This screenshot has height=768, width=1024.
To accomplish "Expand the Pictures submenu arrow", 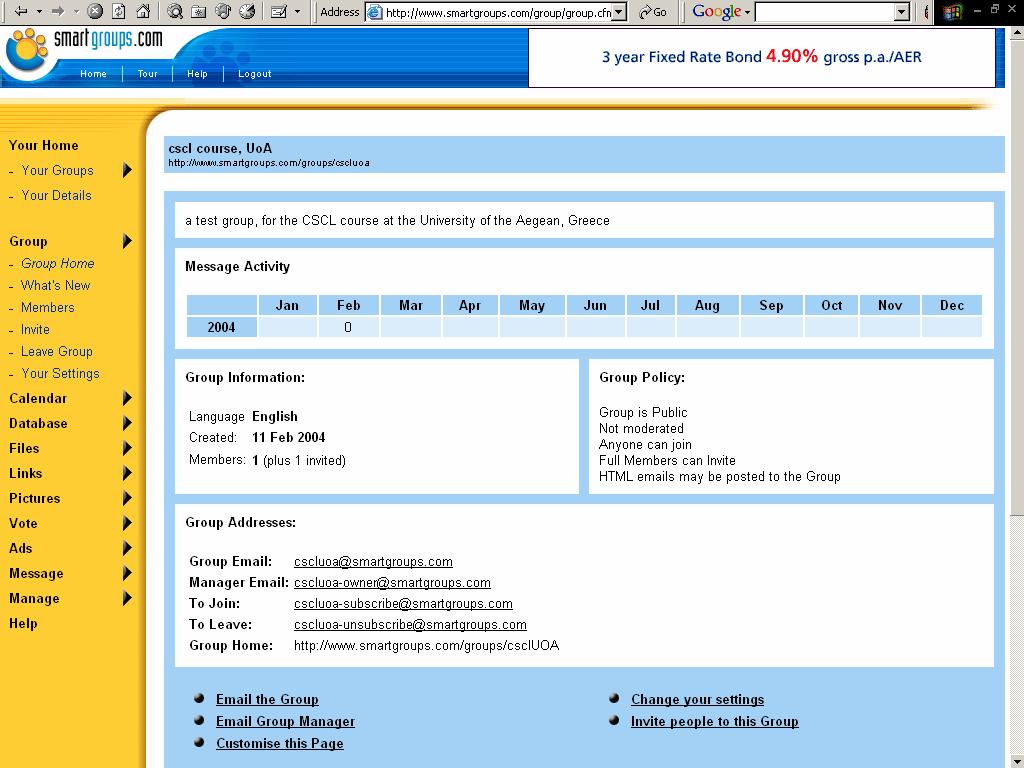I will click(x=127, y=498).
